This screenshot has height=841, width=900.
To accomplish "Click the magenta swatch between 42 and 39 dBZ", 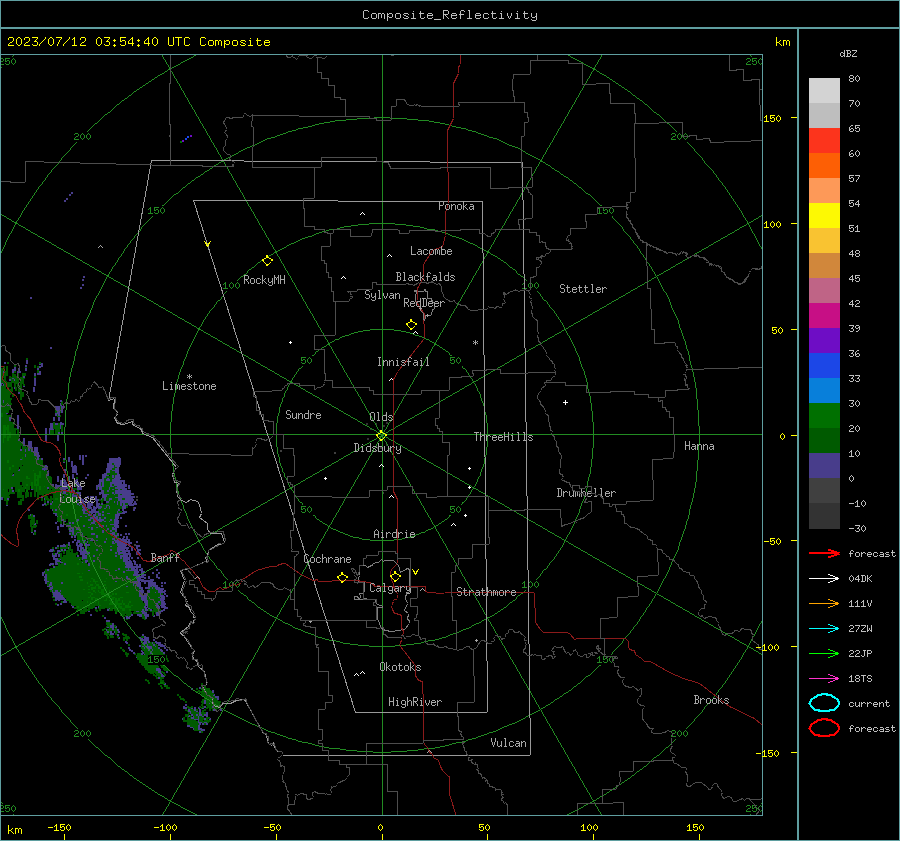I will (x=824, y=316).
